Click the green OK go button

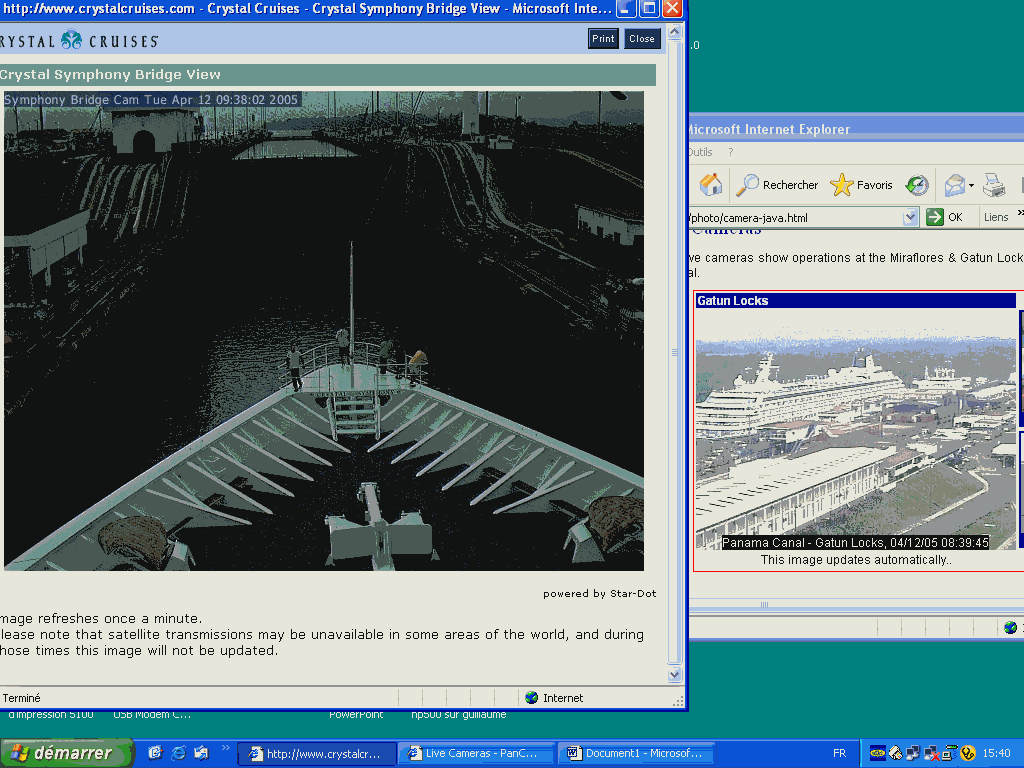944,217
